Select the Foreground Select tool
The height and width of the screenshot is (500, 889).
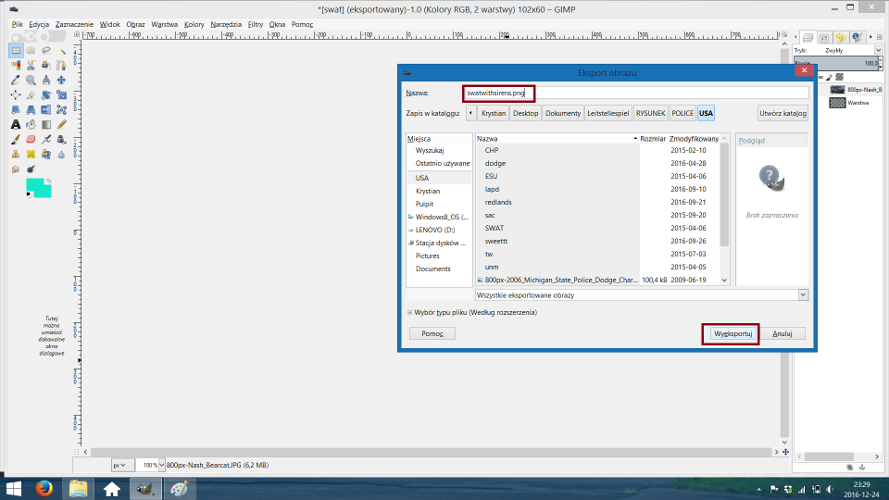click(x=46, y=65)
